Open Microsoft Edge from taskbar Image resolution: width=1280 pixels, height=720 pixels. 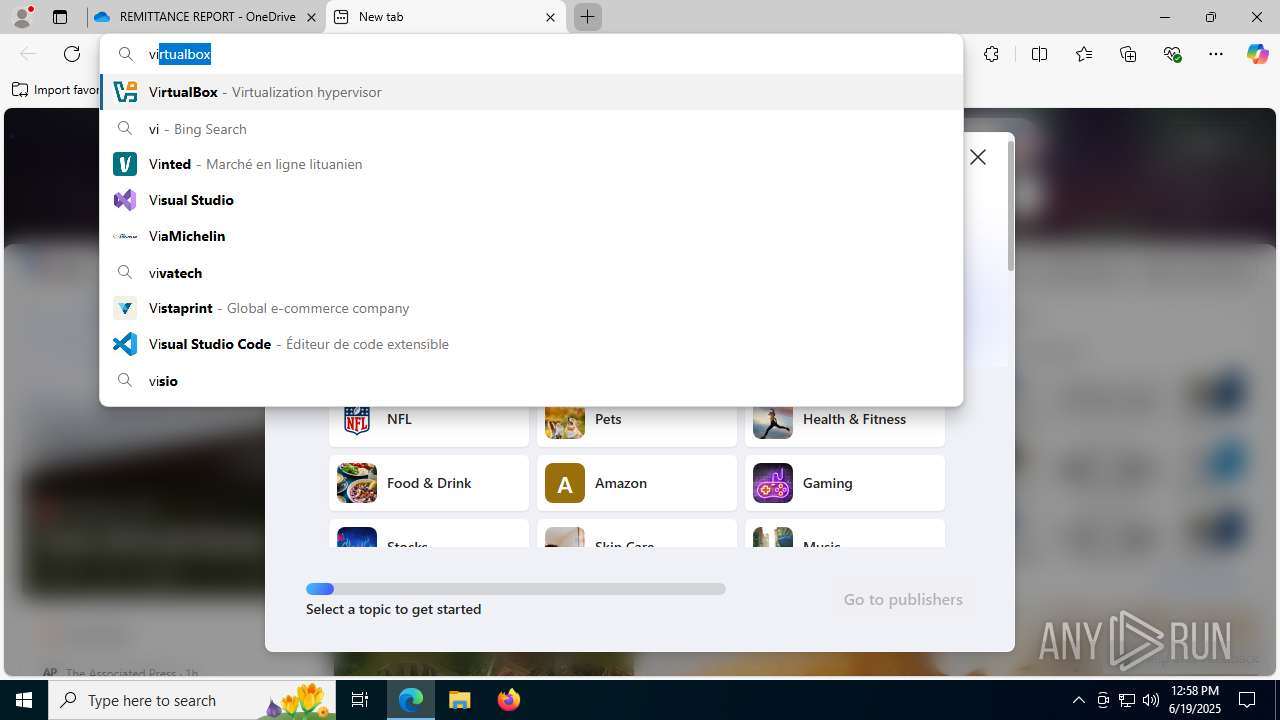[x=411, y=700]
